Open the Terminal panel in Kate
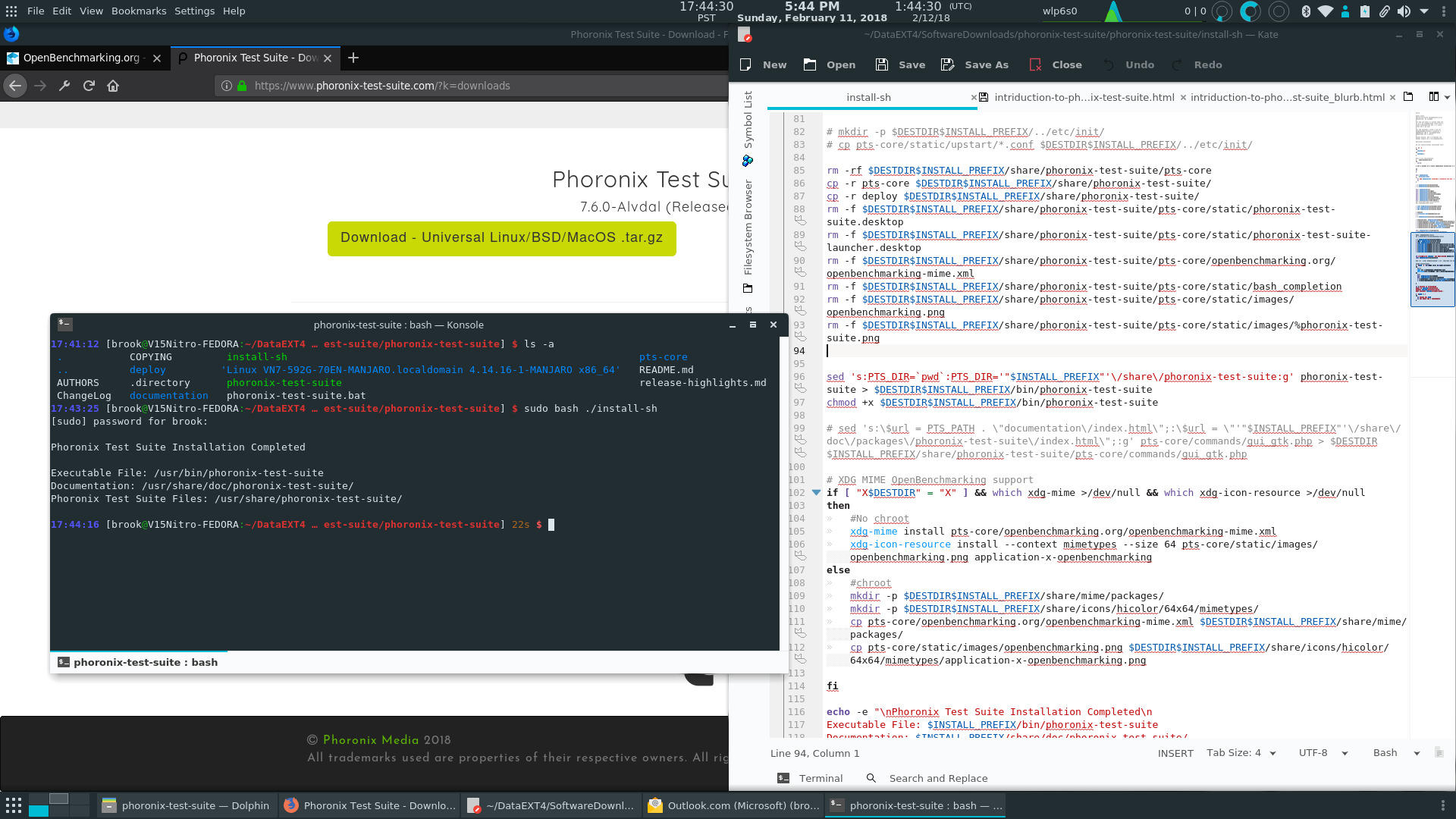The width and height of the screenshot is (1456, 819). [810, 778]
